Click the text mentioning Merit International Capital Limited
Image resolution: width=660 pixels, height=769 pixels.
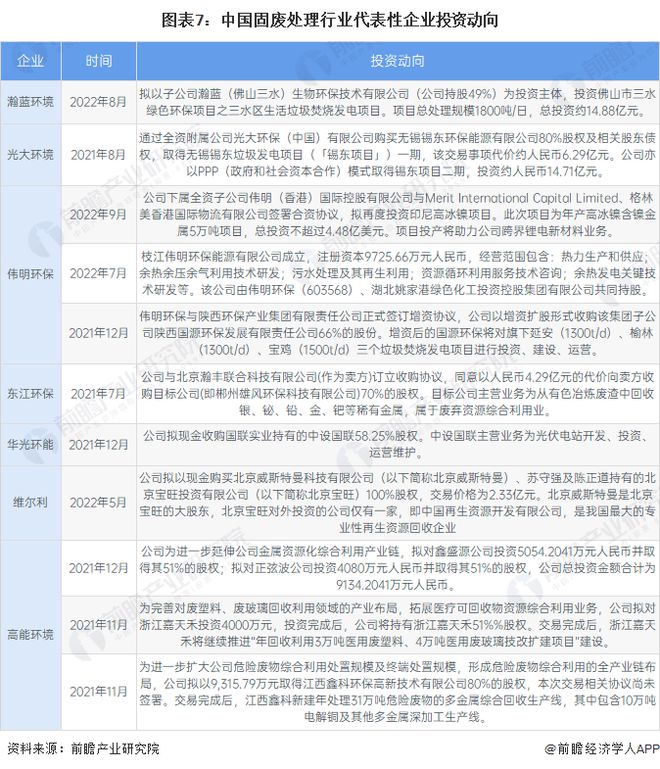(x=398, y=214)
